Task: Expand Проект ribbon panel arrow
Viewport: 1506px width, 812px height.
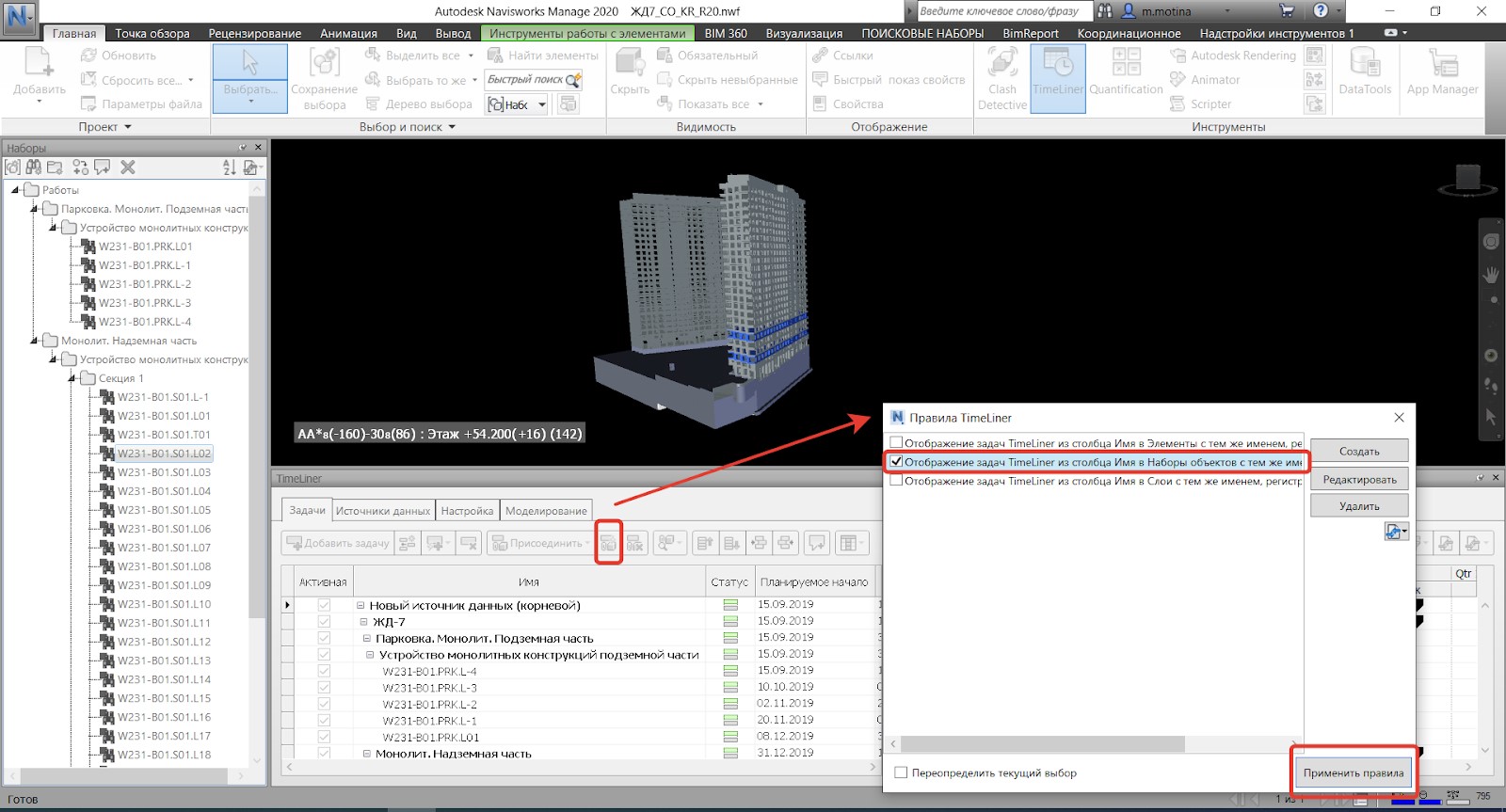Action: click(128, 127)
